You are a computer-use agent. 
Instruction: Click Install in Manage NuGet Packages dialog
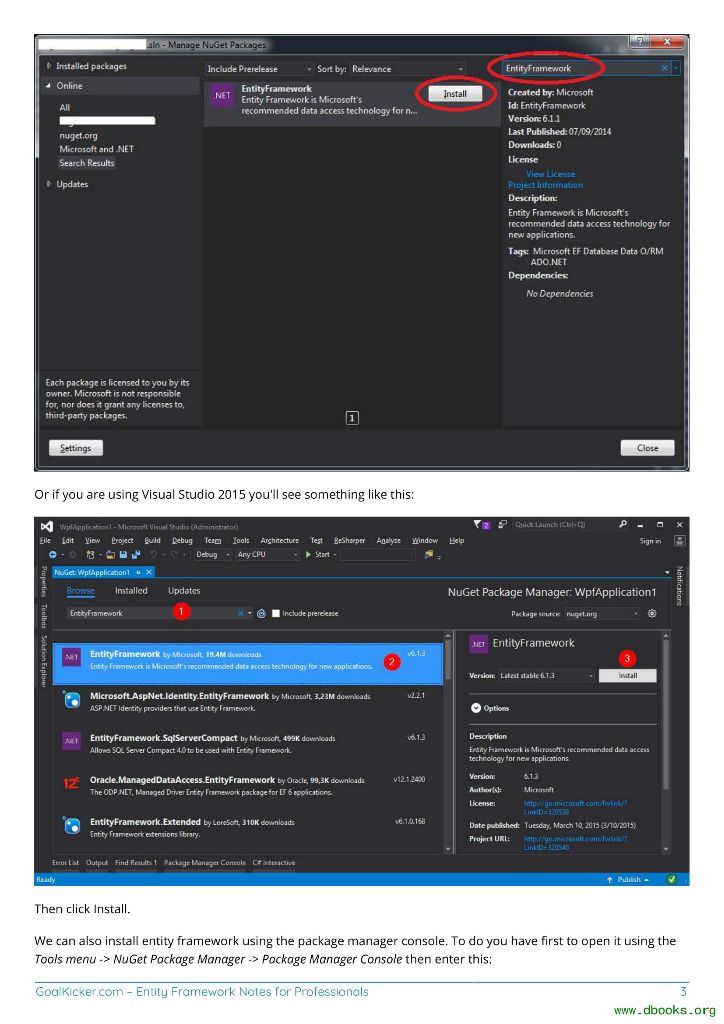pyautogui.click(x=455, y=94)
